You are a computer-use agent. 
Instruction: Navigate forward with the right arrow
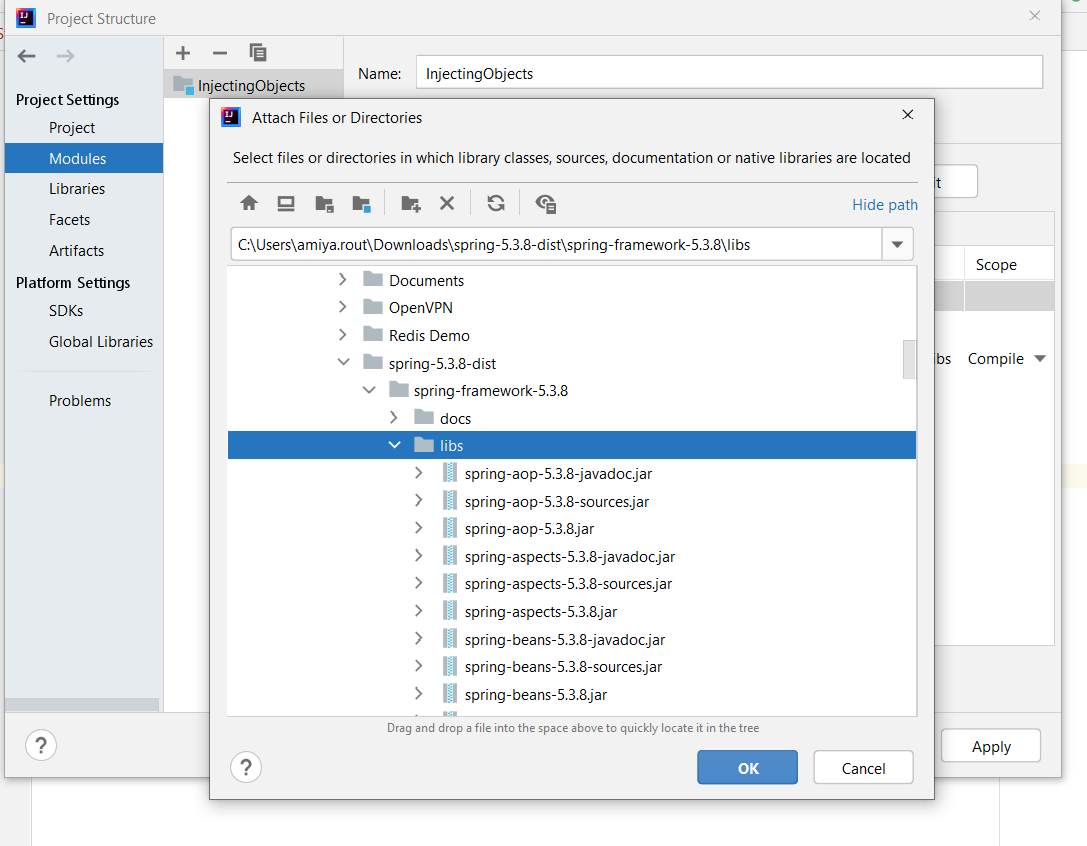tap(65, 55)
